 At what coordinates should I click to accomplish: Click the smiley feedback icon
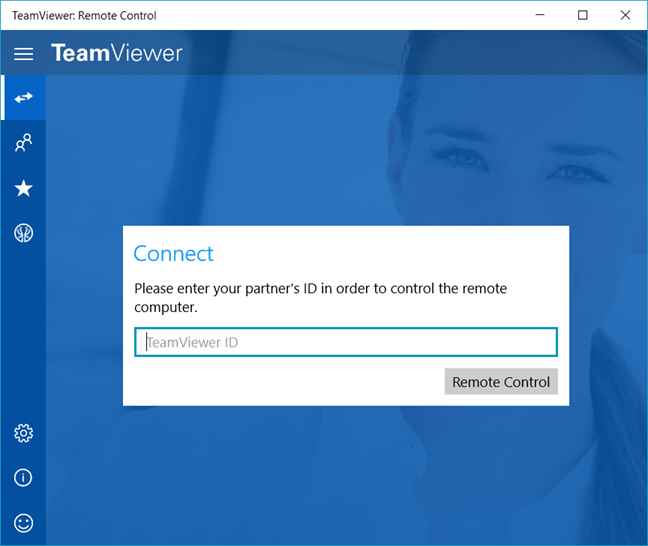click(x=24, y=523)
